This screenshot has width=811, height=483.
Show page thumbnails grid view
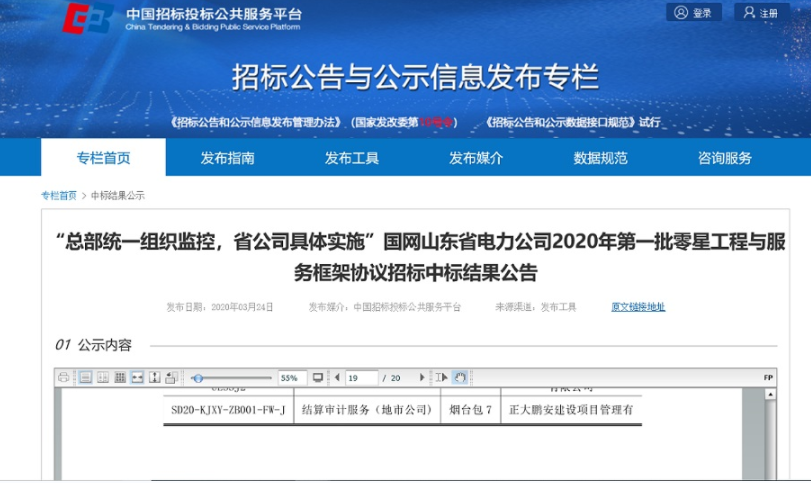point(120,378)
